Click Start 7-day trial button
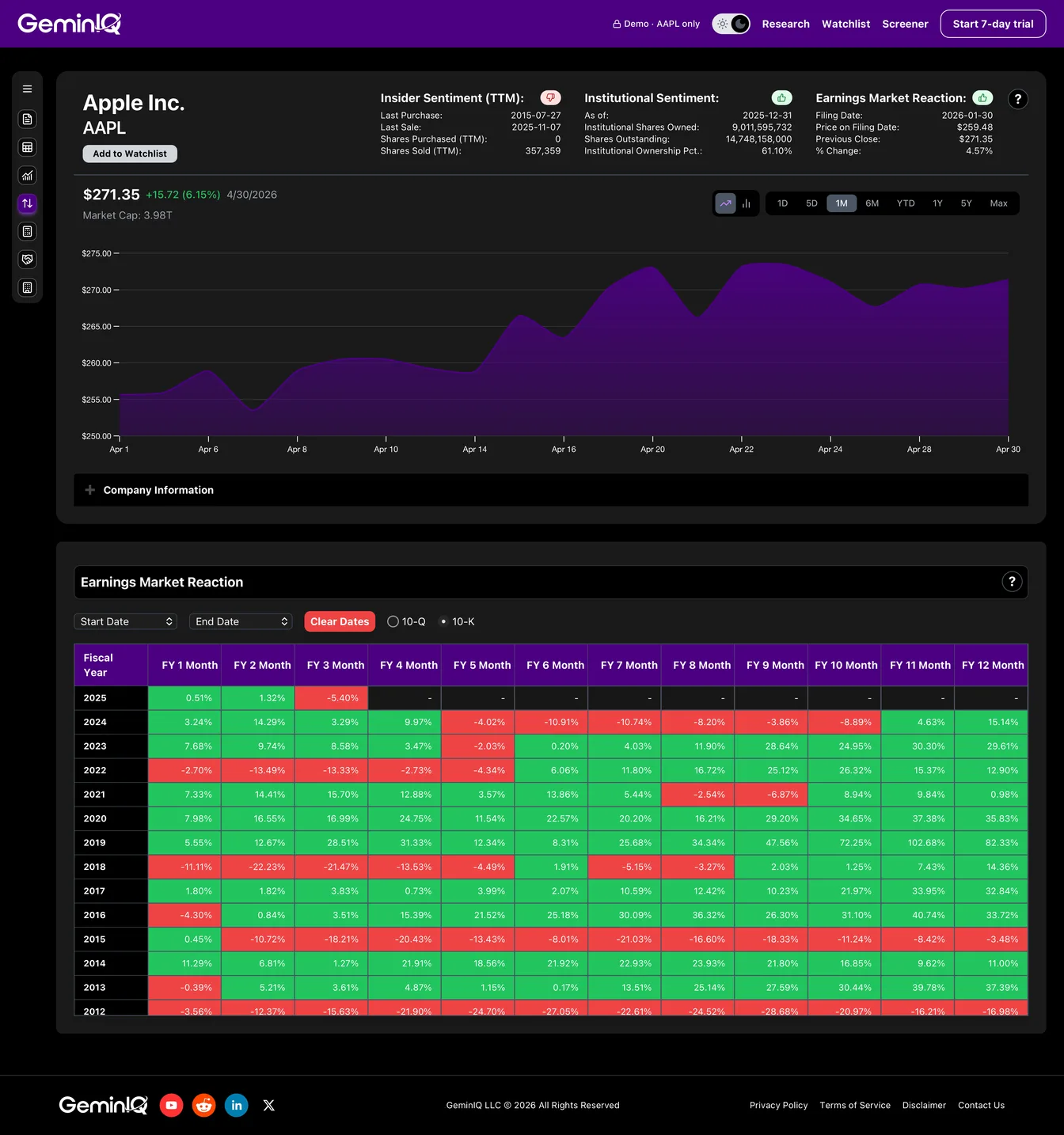 pyautogui.click(x=993, y=24)
